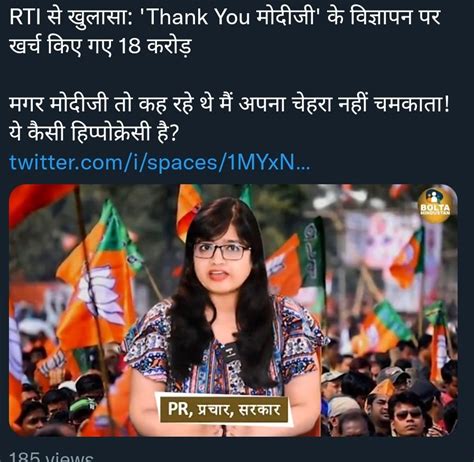Click the blurred white banner in background
This screenshot has width=474, height=462.
[383, 240]
